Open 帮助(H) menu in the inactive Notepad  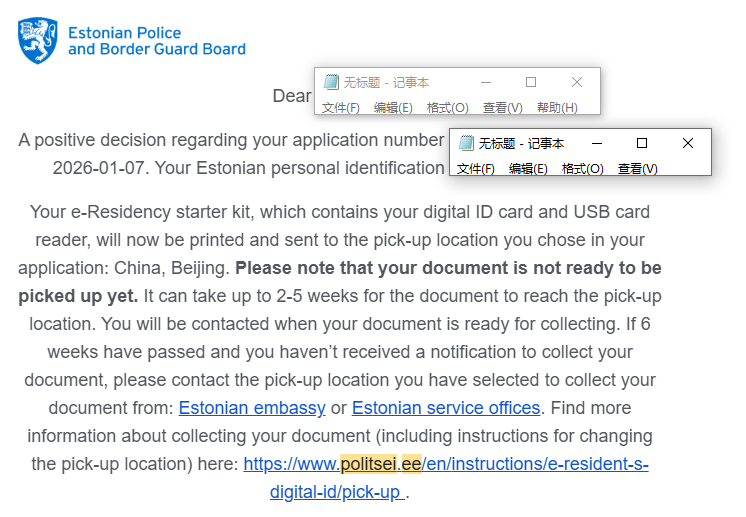click(x=557, y=108)
